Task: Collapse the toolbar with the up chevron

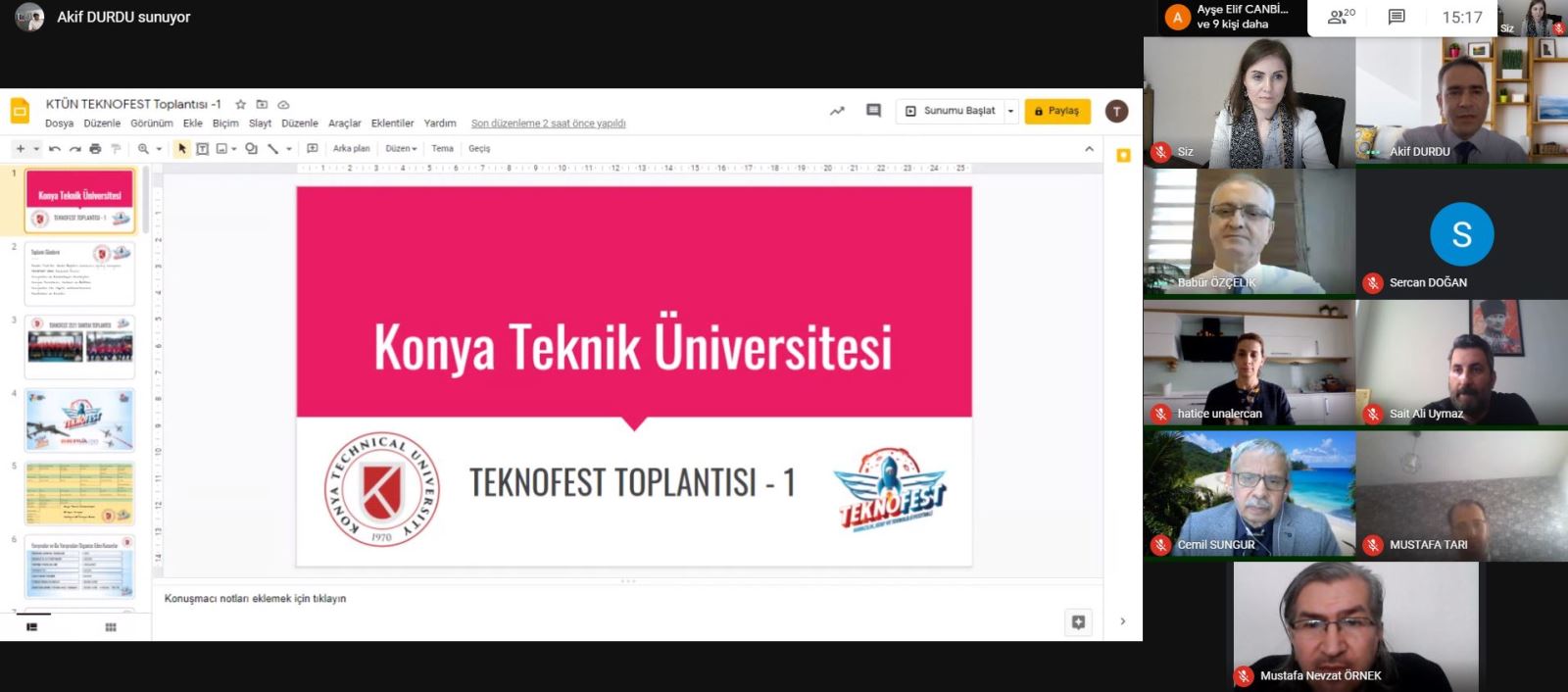Action: point(1089,149)
